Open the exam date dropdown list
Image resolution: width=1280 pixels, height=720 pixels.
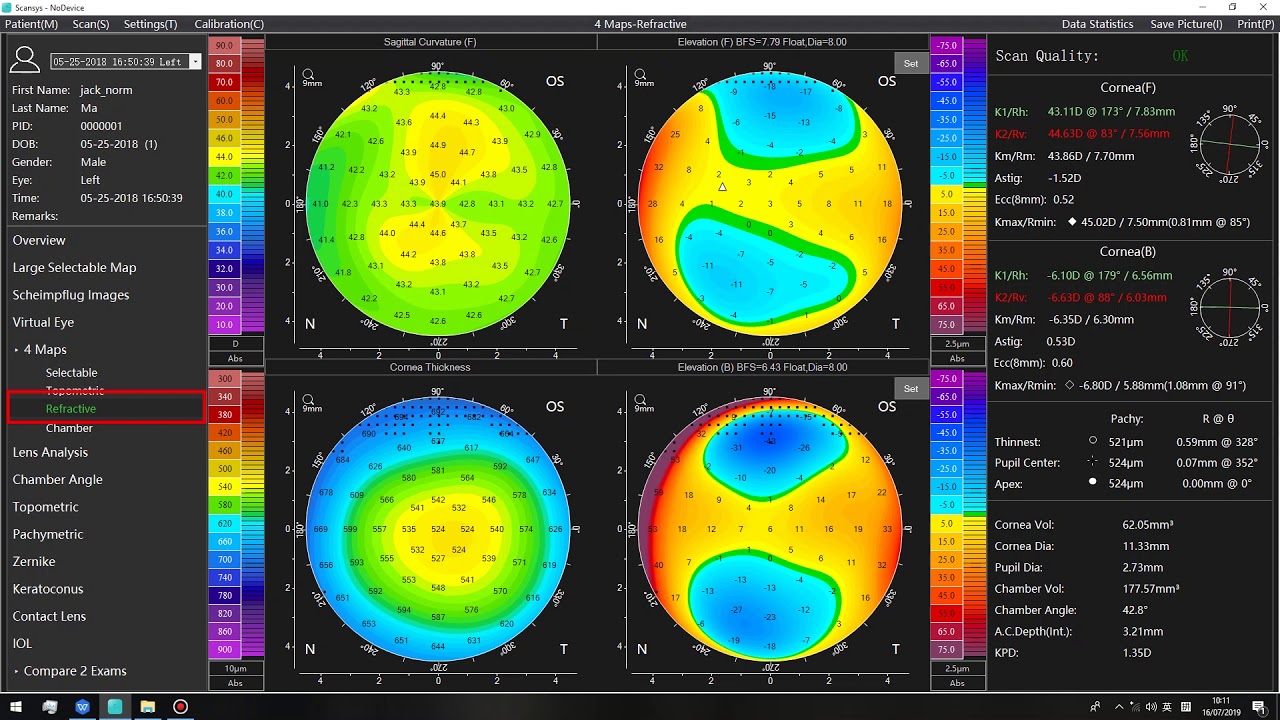point(195,62)
